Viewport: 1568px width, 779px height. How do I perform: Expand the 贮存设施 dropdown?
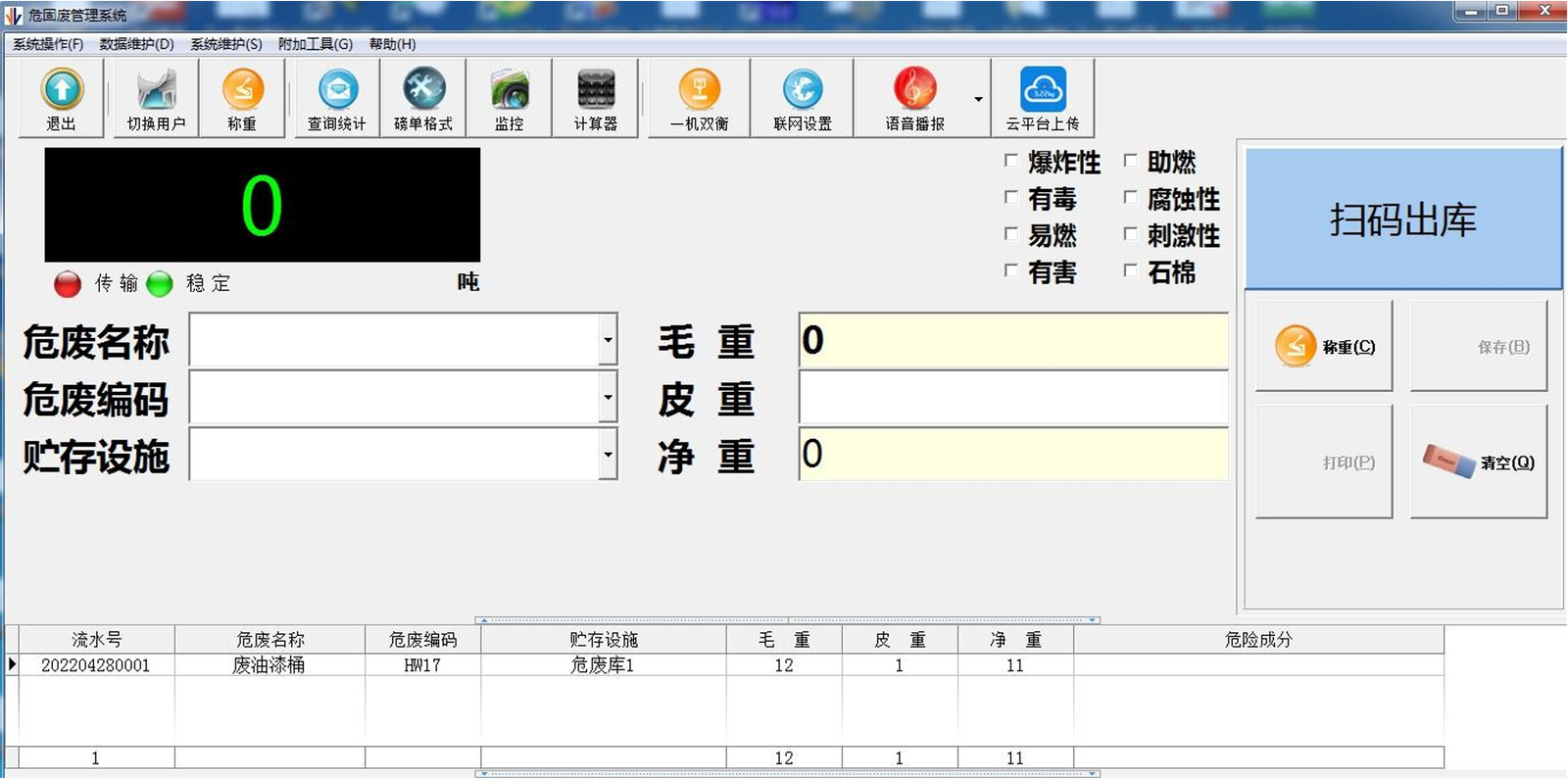608,454
